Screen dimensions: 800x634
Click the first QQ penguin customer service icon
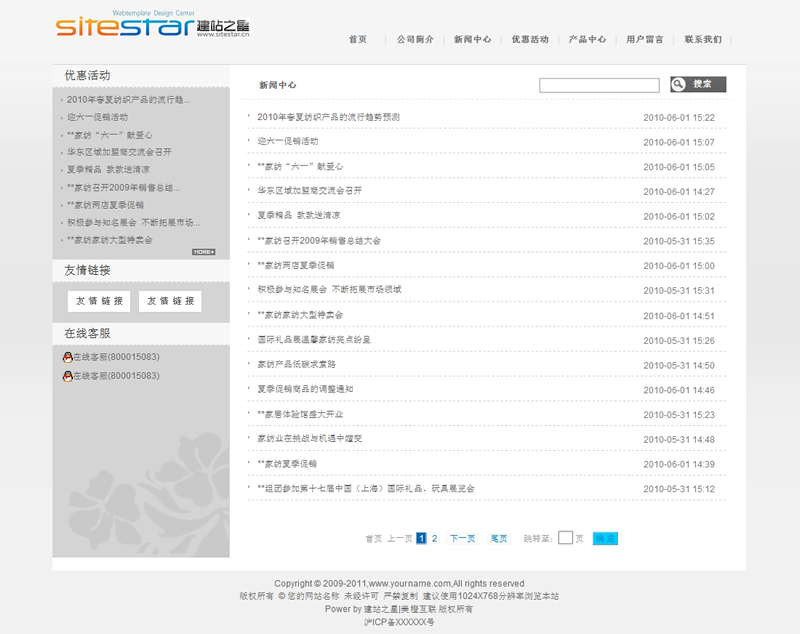tap(67, 357)
